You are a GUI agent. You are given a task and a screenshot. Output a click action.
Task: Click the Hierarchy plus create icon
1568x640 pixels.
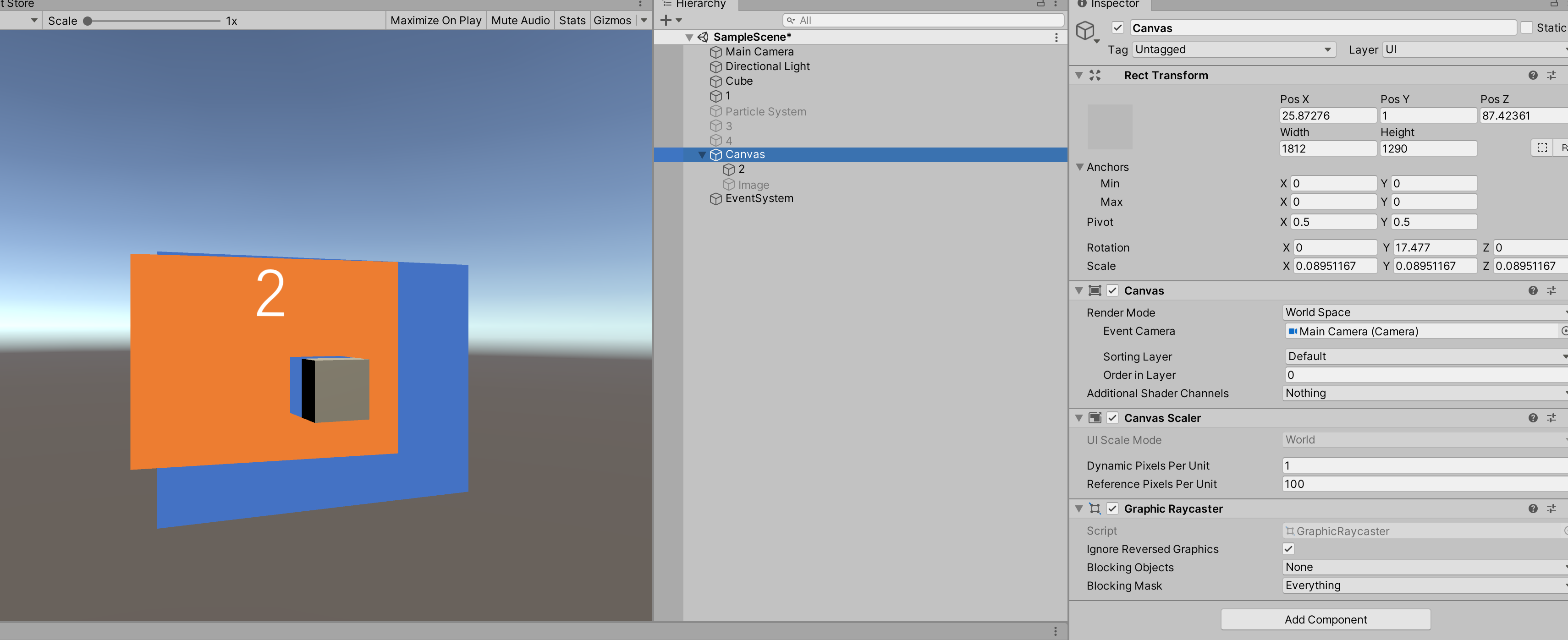666,20
